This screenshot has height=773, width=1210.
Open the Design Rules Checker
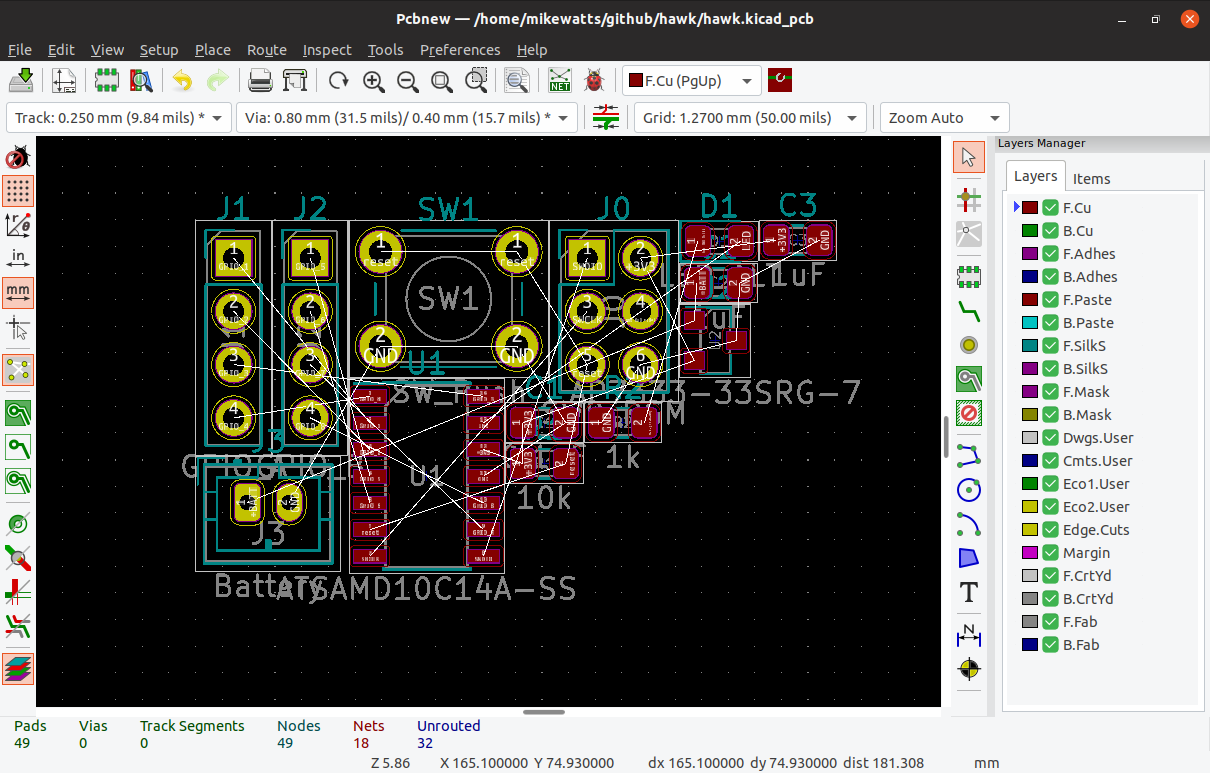[593, 80]
